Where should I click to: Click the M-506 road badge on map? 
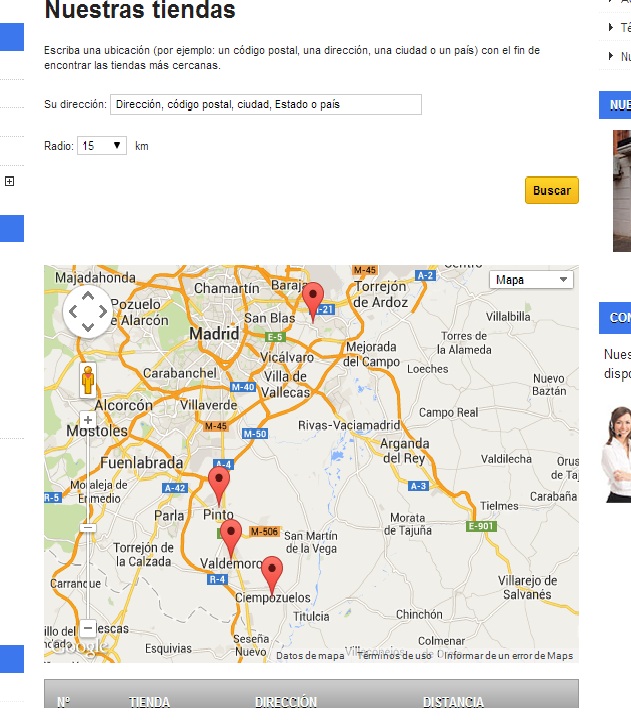[264, 531]
